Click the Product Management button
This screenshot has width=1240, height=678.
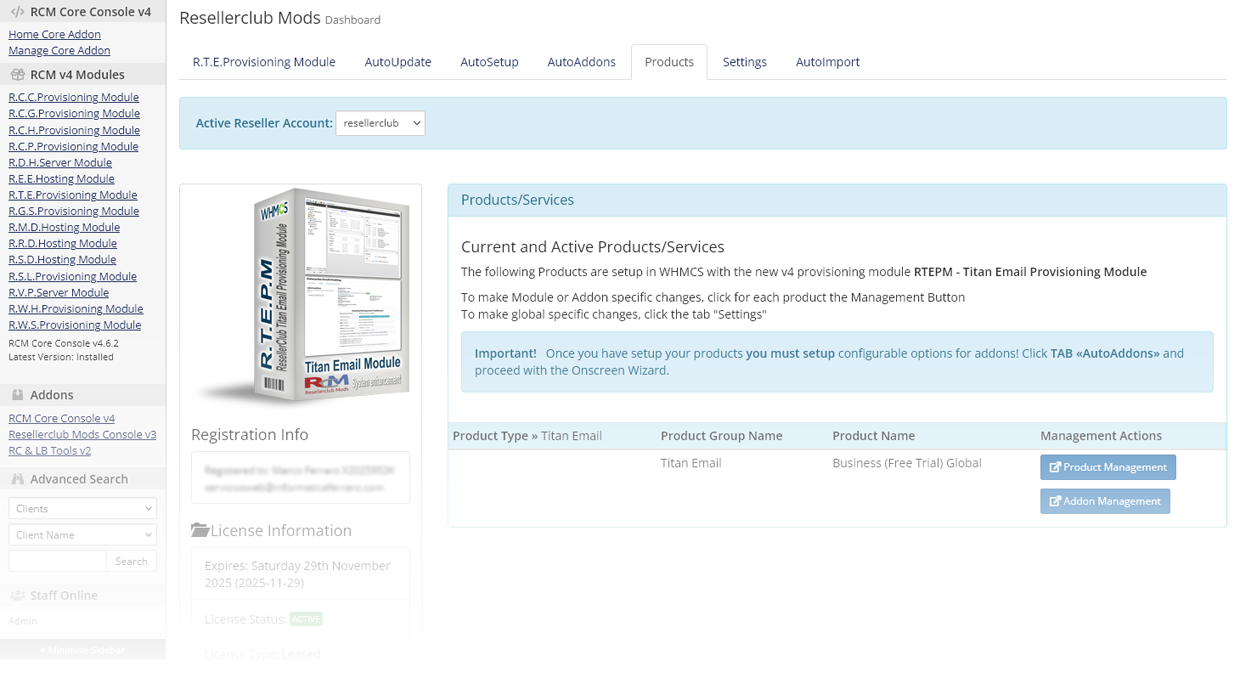[1108, 467]
